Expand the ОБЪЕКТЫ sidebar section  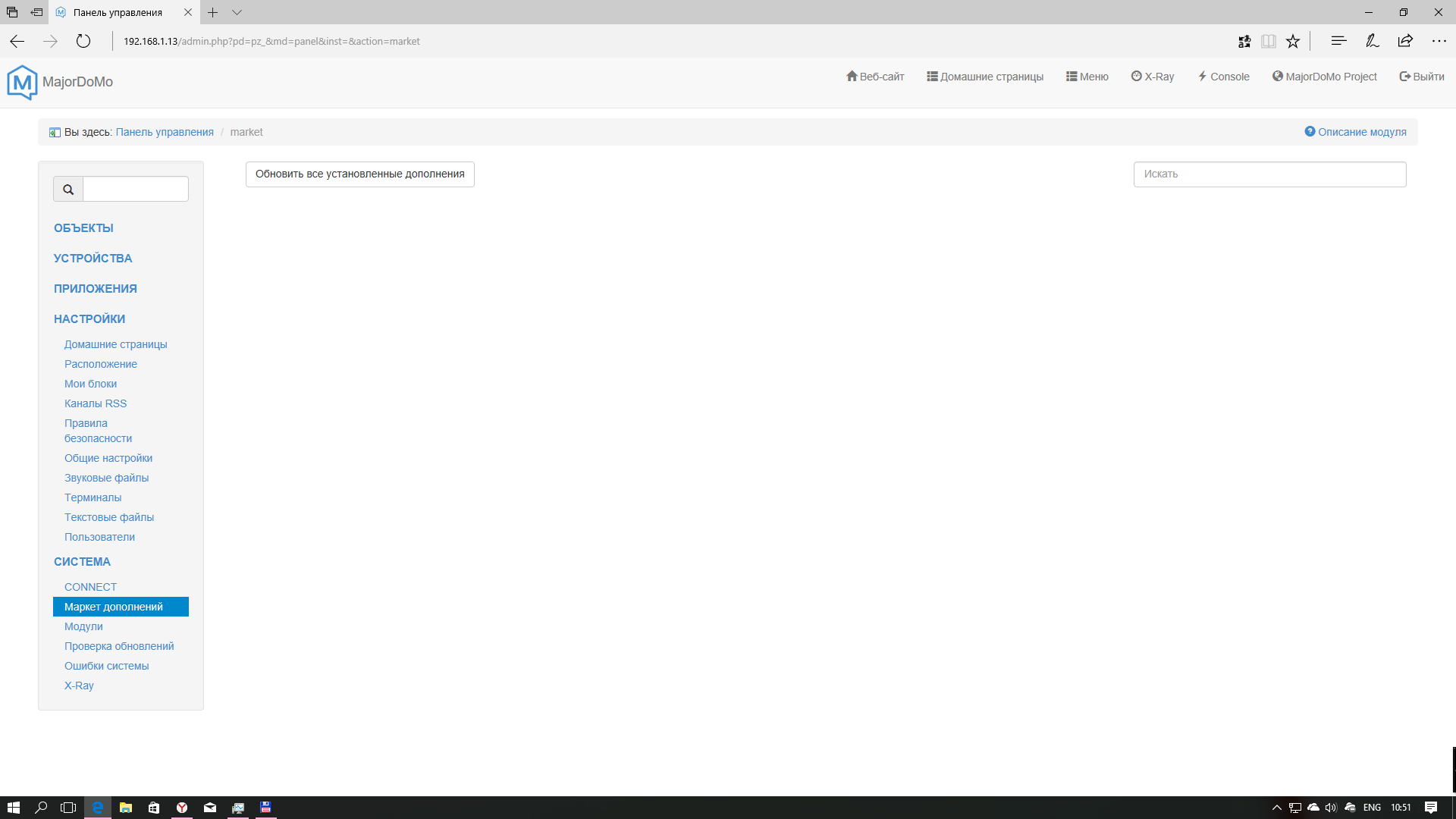[83, 228]
